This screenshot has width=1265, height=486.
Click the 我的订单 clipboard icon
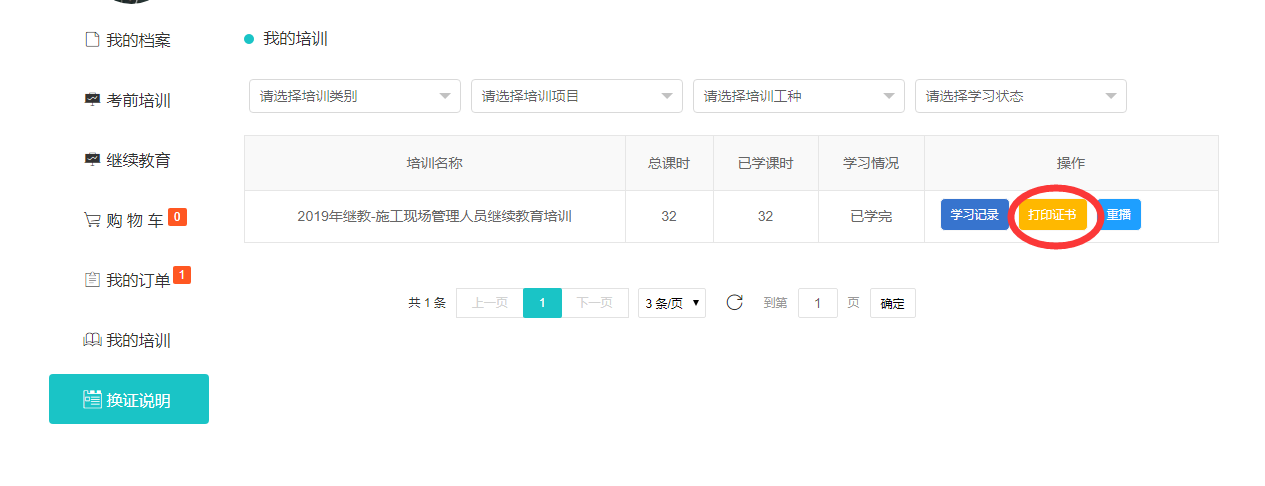click(92, 280)
